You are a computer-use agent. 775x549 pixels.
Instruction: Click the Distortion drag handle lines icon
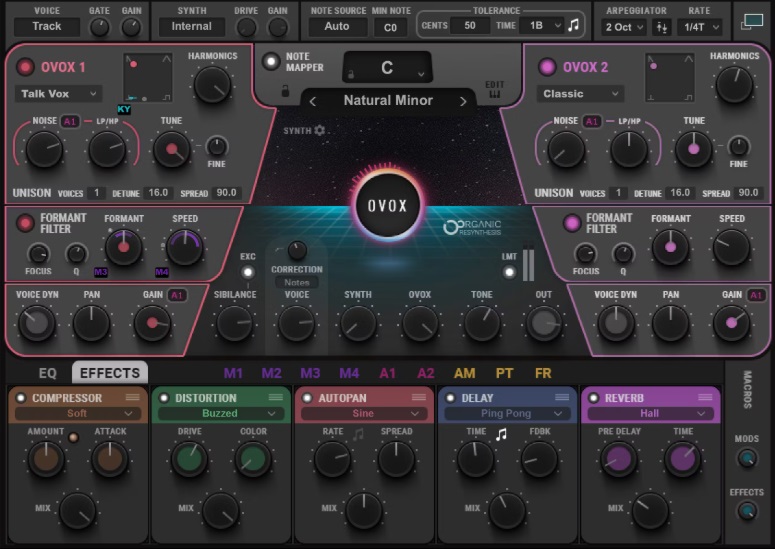(x=276, y=397)
